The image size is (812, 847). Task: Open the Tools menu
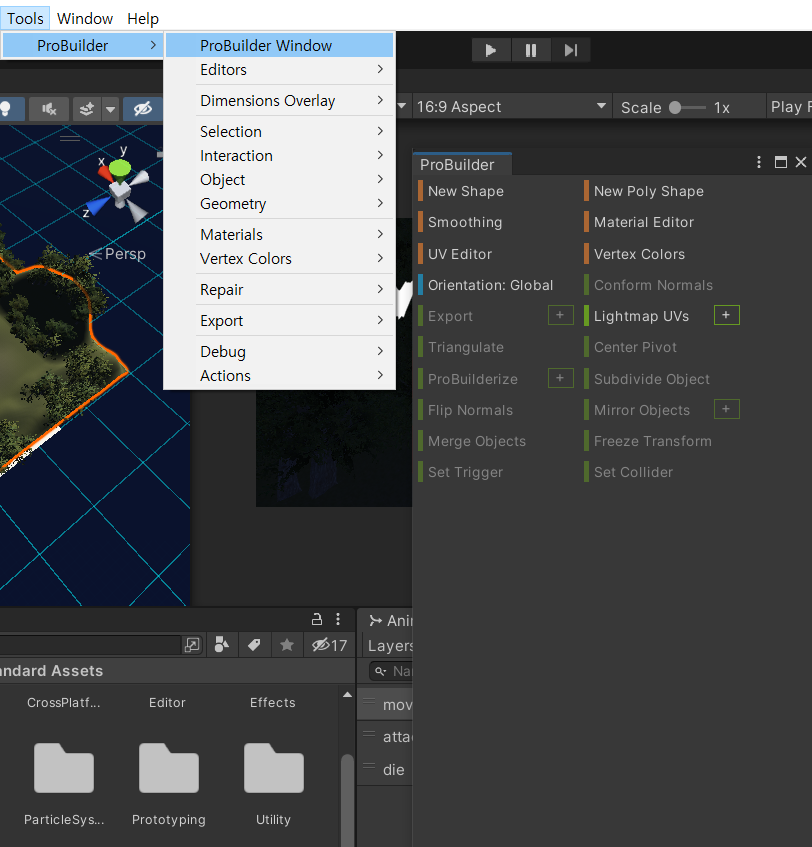[25, 18]
